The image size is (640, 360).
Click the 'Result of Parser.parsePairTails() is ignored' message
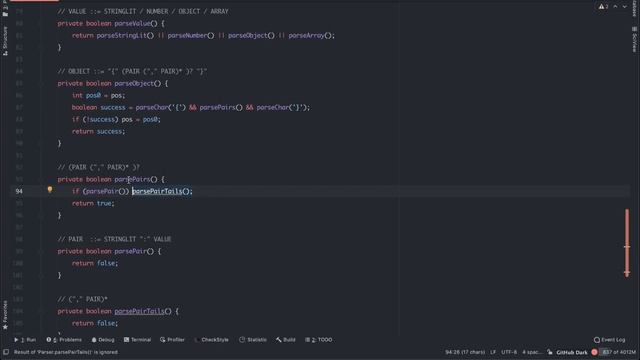click(x=66, y=352)
